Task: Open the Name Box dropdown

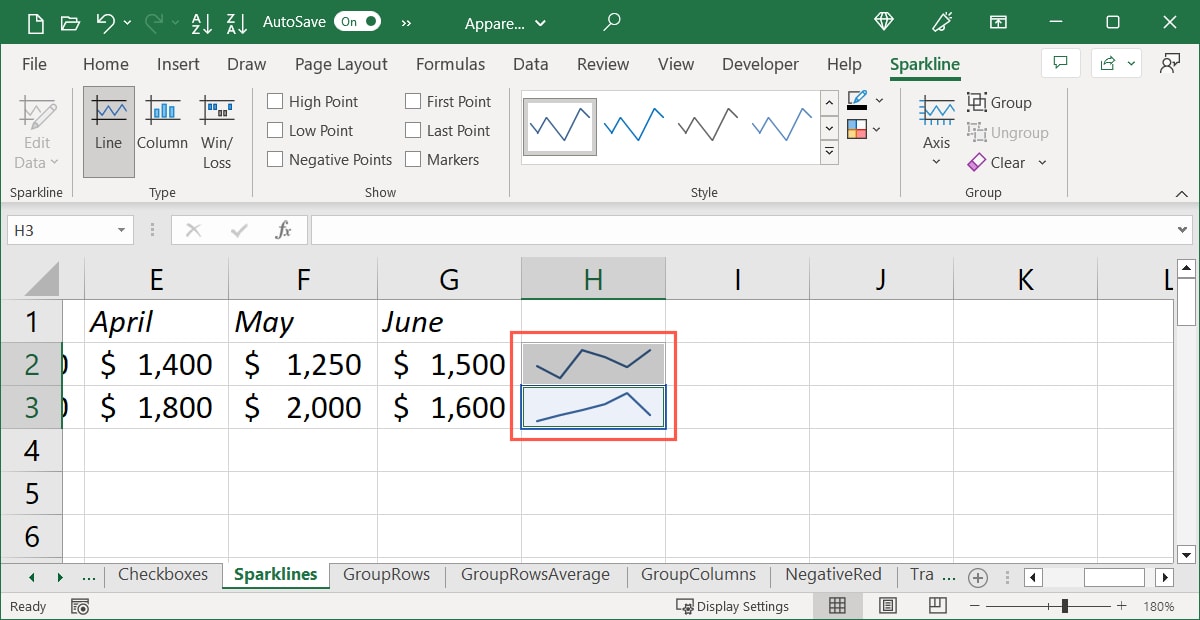Action: pos(119,229)
